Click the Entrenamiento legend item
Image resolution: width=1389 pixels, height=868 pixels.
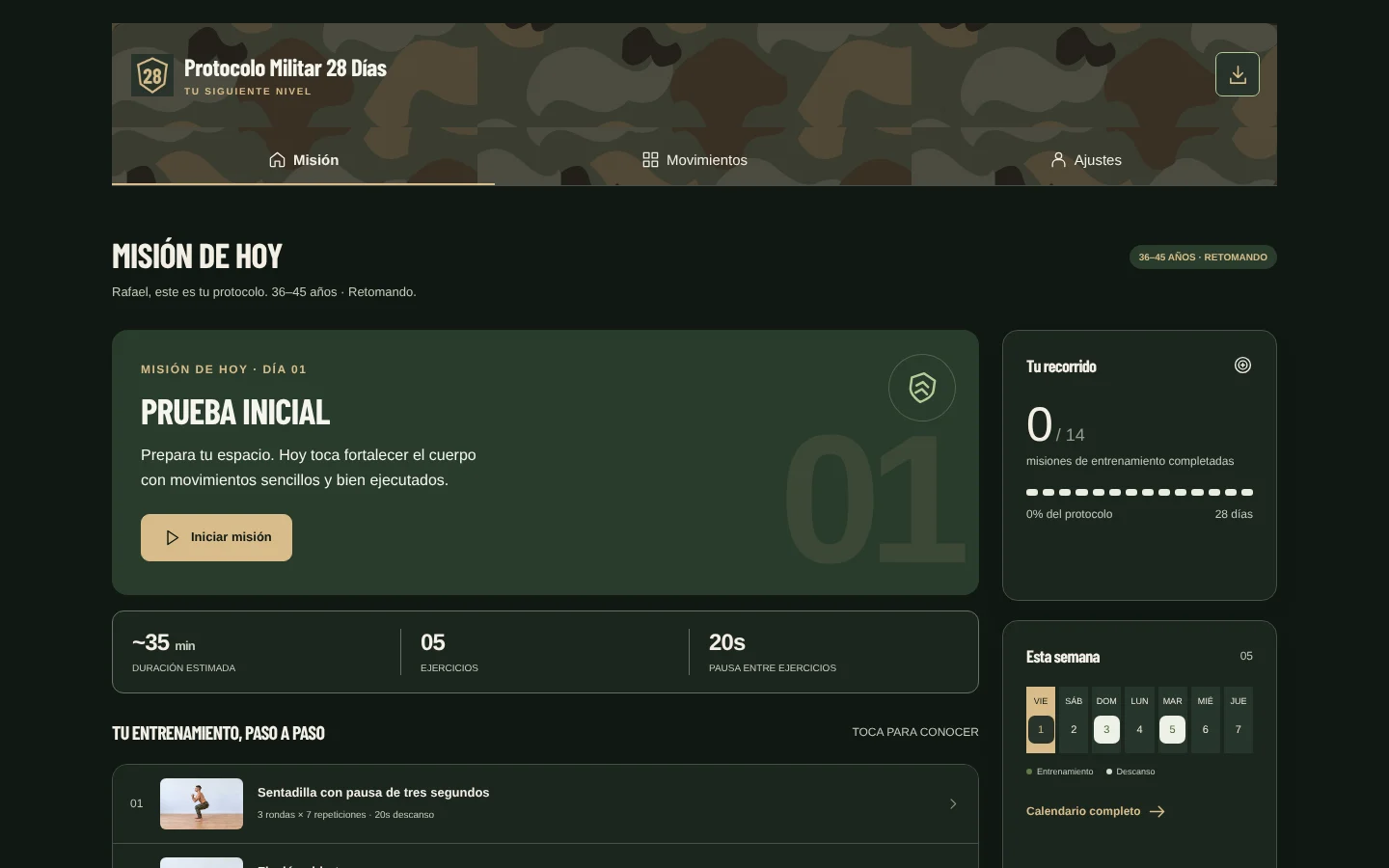tap(1060, 772)
